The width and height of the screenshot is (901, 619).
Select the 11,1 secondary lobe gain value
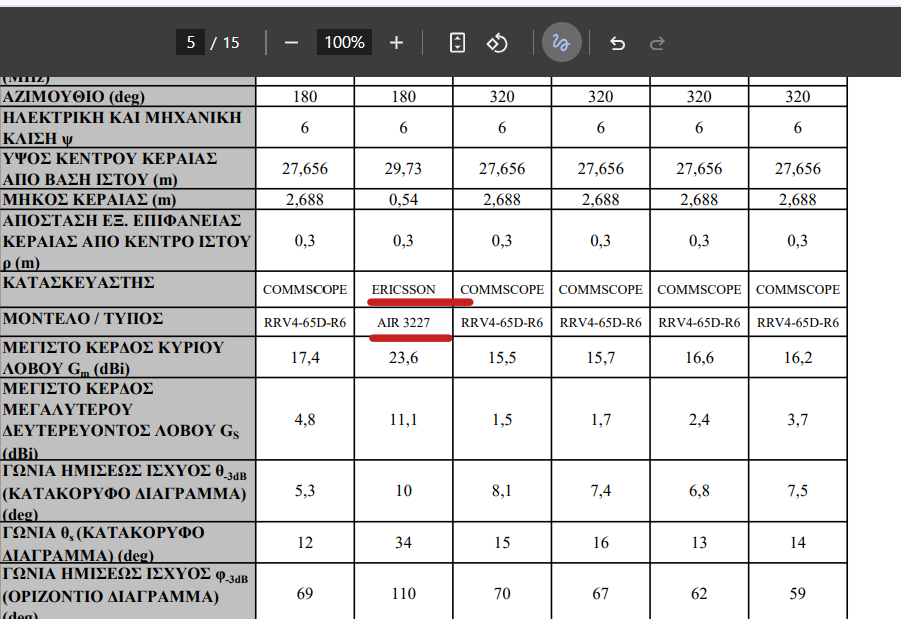coord(403,420)
